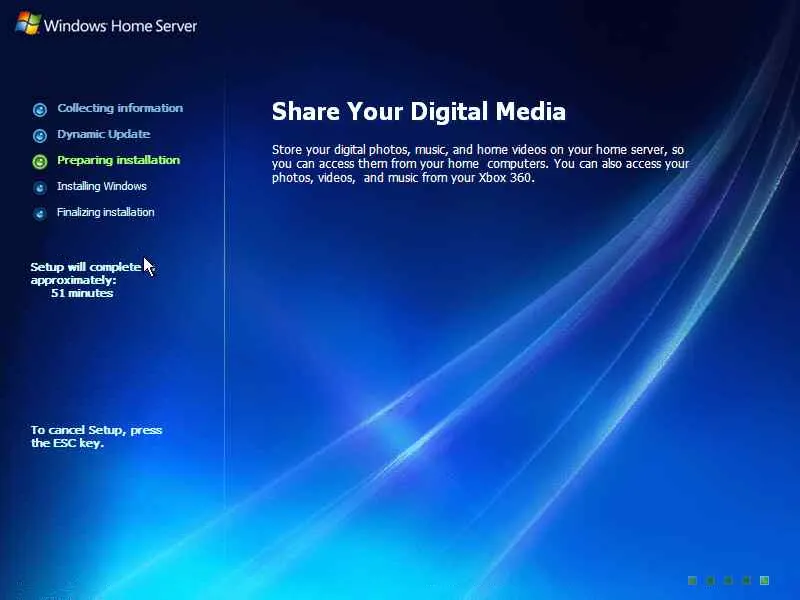The image size is (800, 600).
Task: Click 'To cancel Setup, press the ESC key' note
Action: click(96, 436)
